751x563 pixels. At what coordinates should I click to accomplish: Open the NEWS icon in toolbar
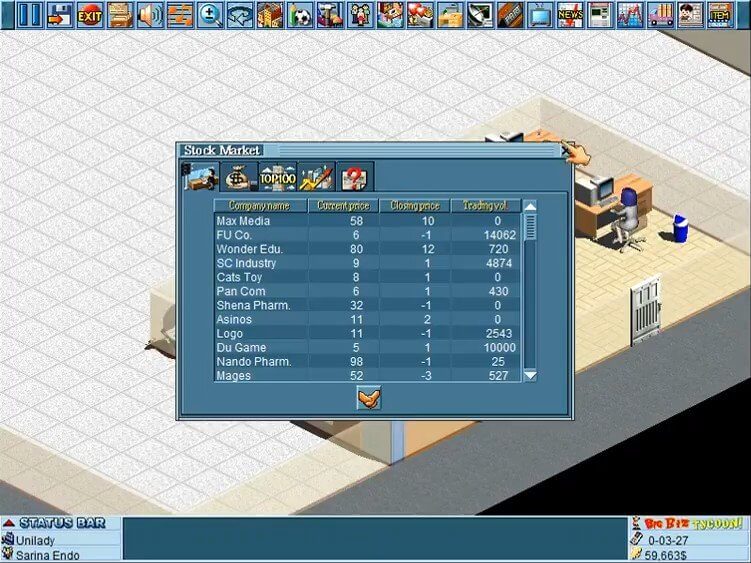tap(570, 14)
